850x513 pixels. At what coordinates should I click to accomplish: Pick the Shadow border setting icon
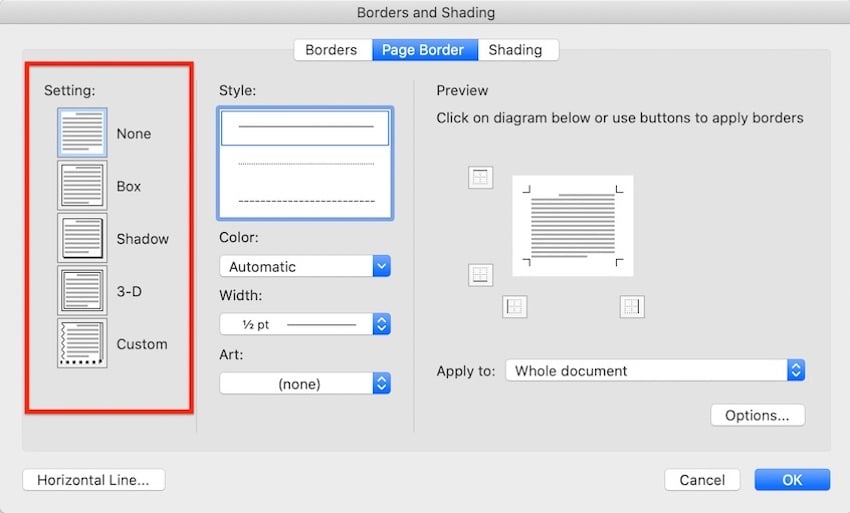[x=82, y=238]
